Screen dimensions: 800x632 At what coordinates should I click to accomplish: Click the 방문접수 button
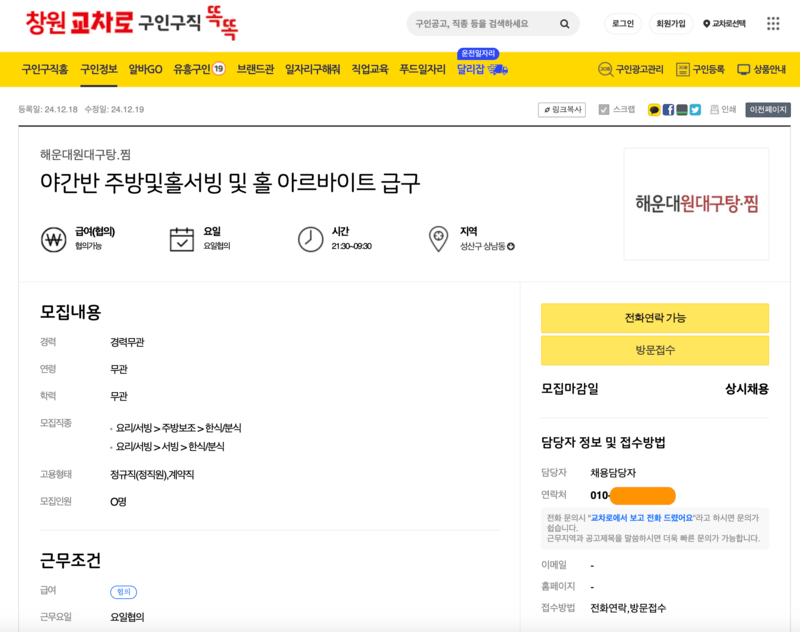point(653,350)
